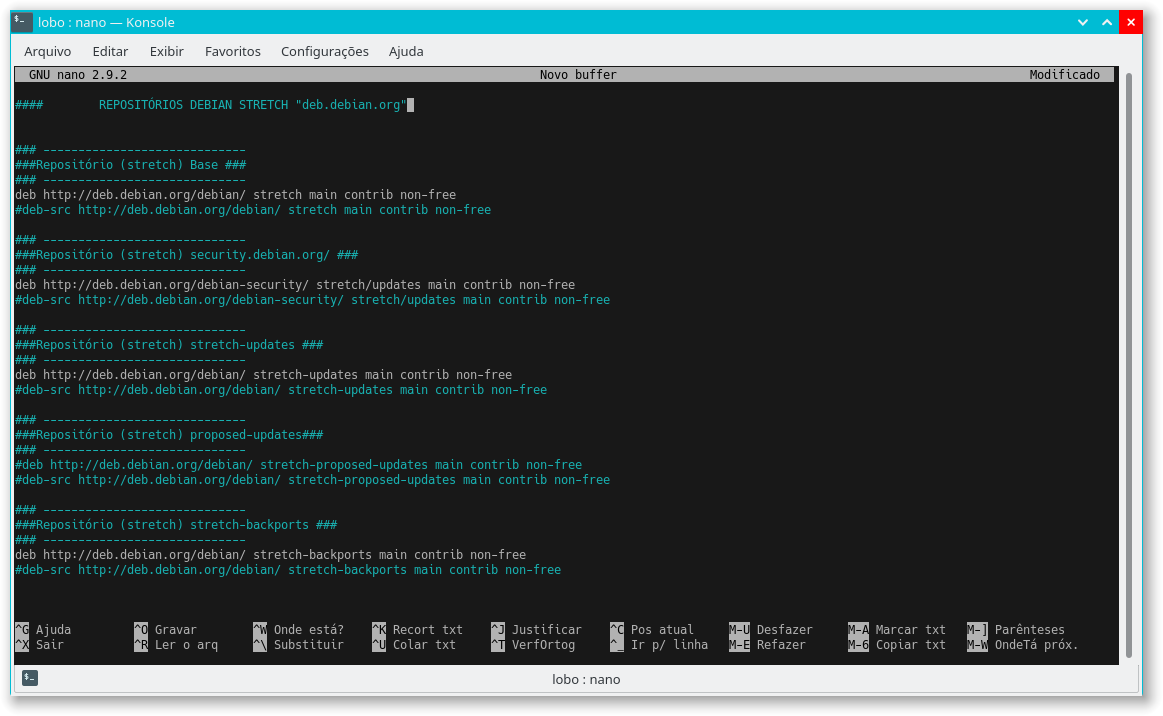The width and height of the screenshot is (1163, 716).
Task: Click the 'REPOSITÓRIOS DEBIAN STRETCH' heading line
Action: [x=211, y=105]
